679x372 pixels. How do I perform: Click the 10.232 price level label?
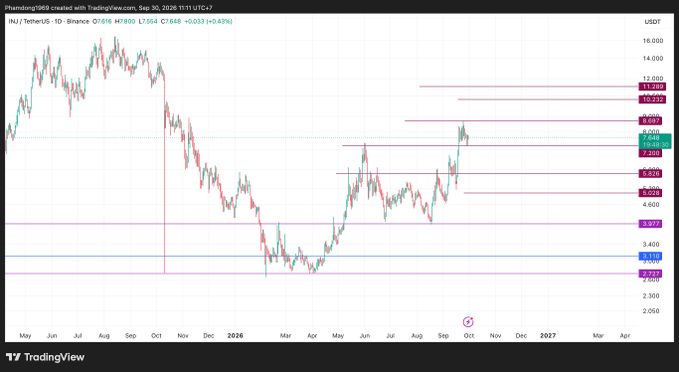point(653,100)
